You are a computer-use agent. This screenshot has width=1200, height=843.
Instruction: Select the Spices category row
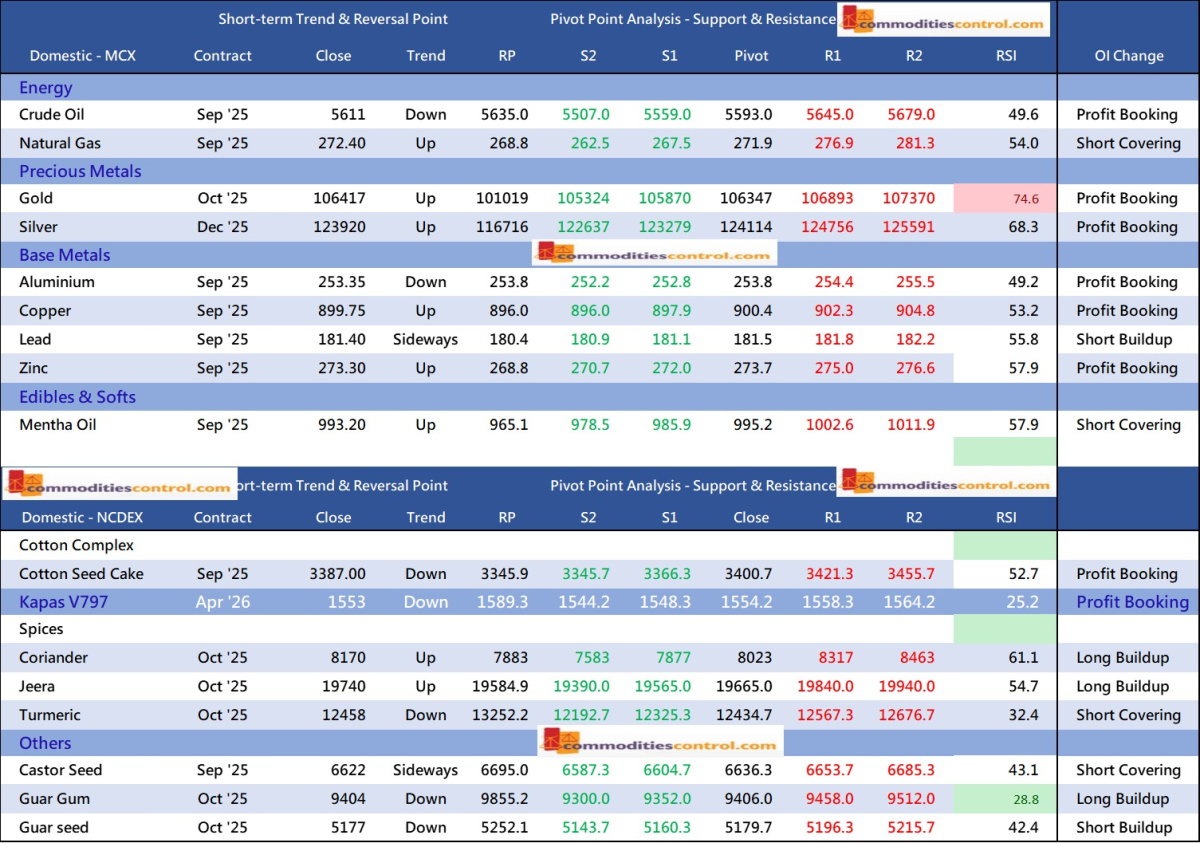[x=41, y=629]
